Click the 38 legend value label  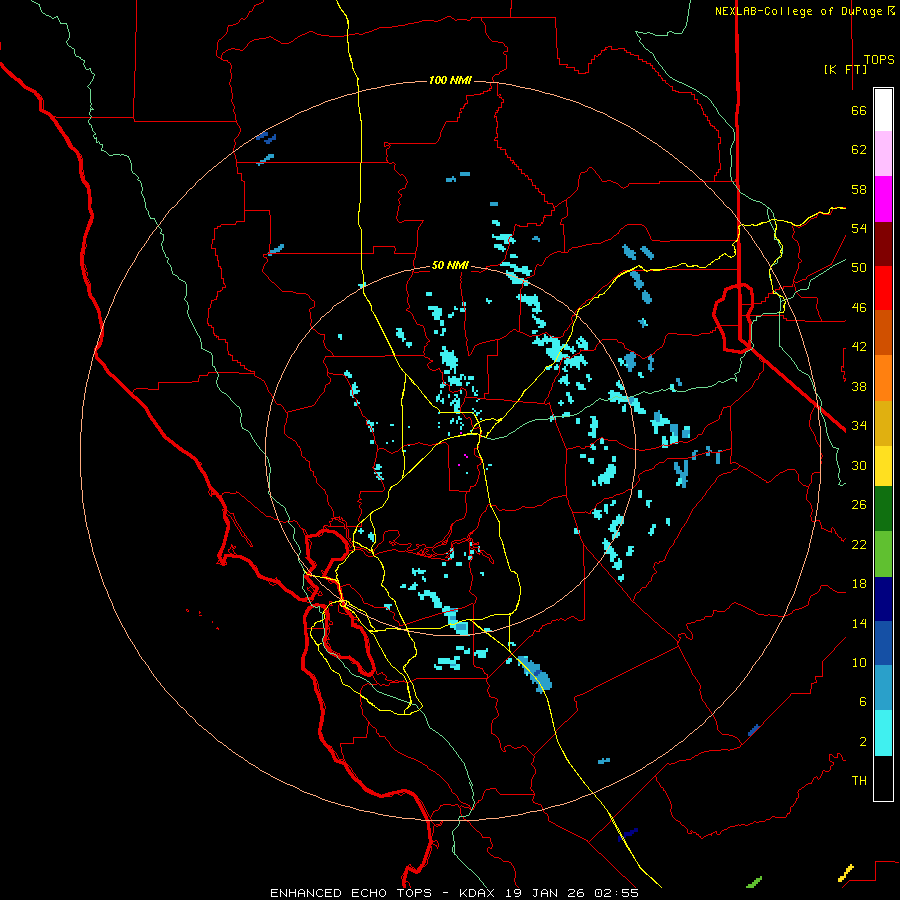859,387
